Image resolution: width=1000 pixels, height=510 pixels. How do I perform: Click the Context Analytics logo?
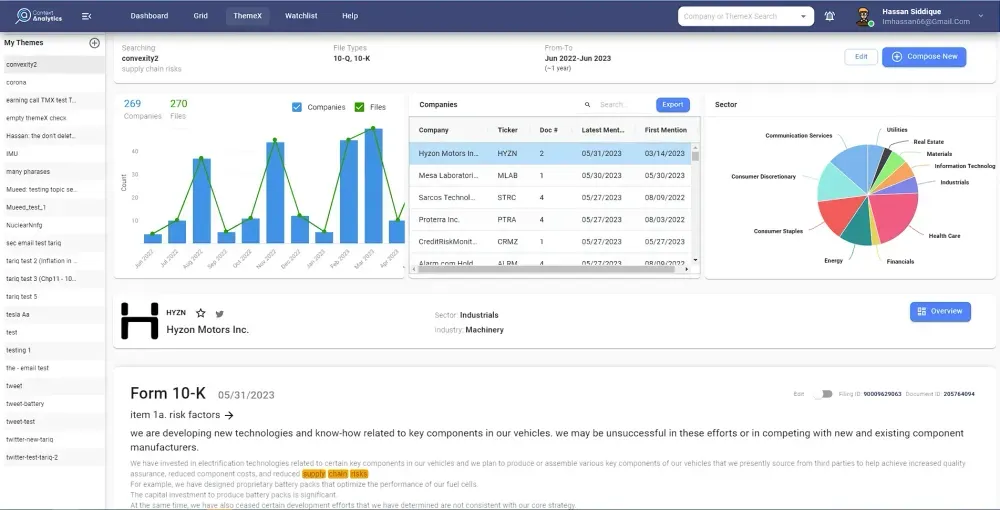[x=40, y=16]
